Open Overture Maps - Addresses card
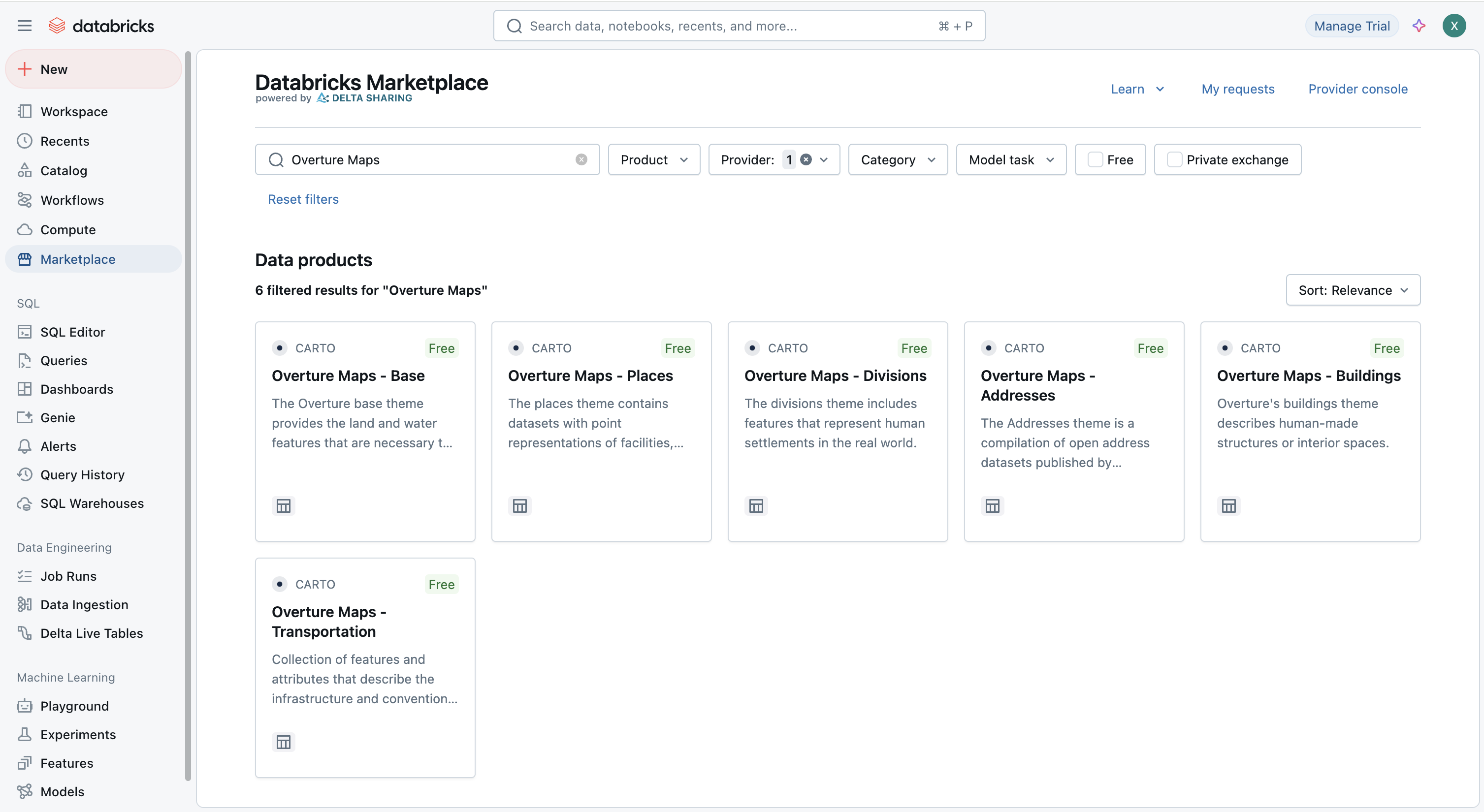 [x=1074, y=431]
